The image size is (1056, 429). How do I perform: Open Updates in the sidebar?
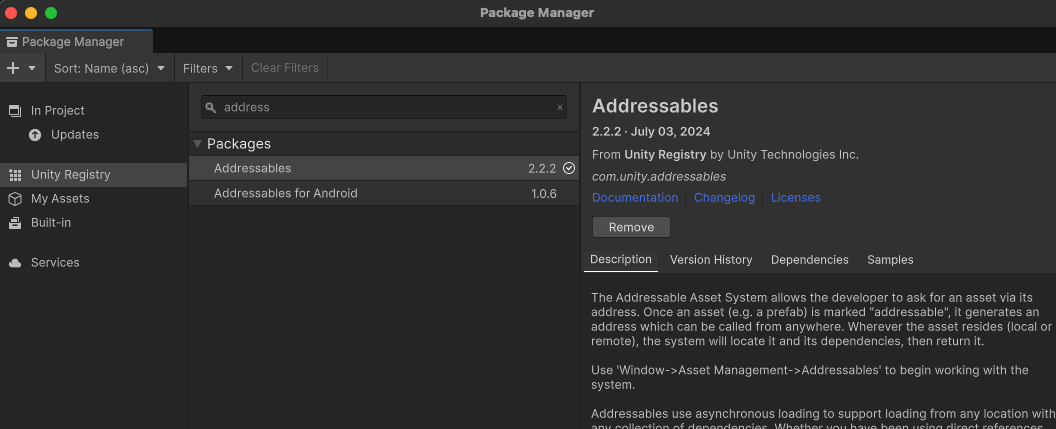click(75, 135)
